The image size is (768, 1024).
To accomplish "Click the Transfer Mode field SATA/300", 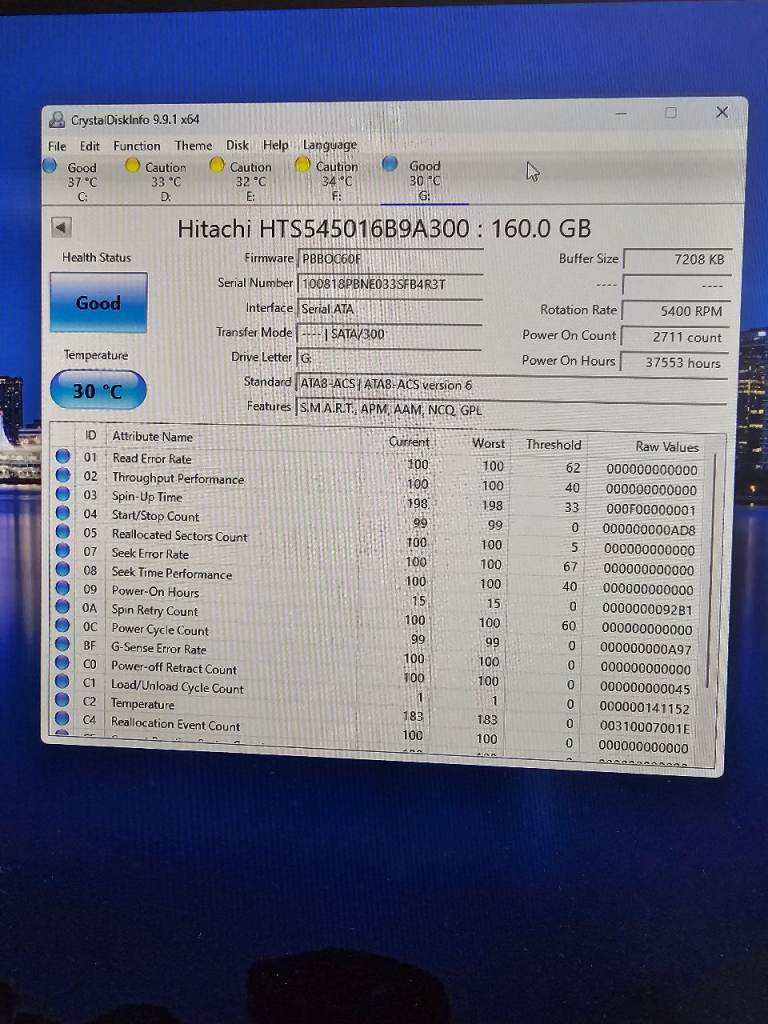I will click(x=389, y=334).
